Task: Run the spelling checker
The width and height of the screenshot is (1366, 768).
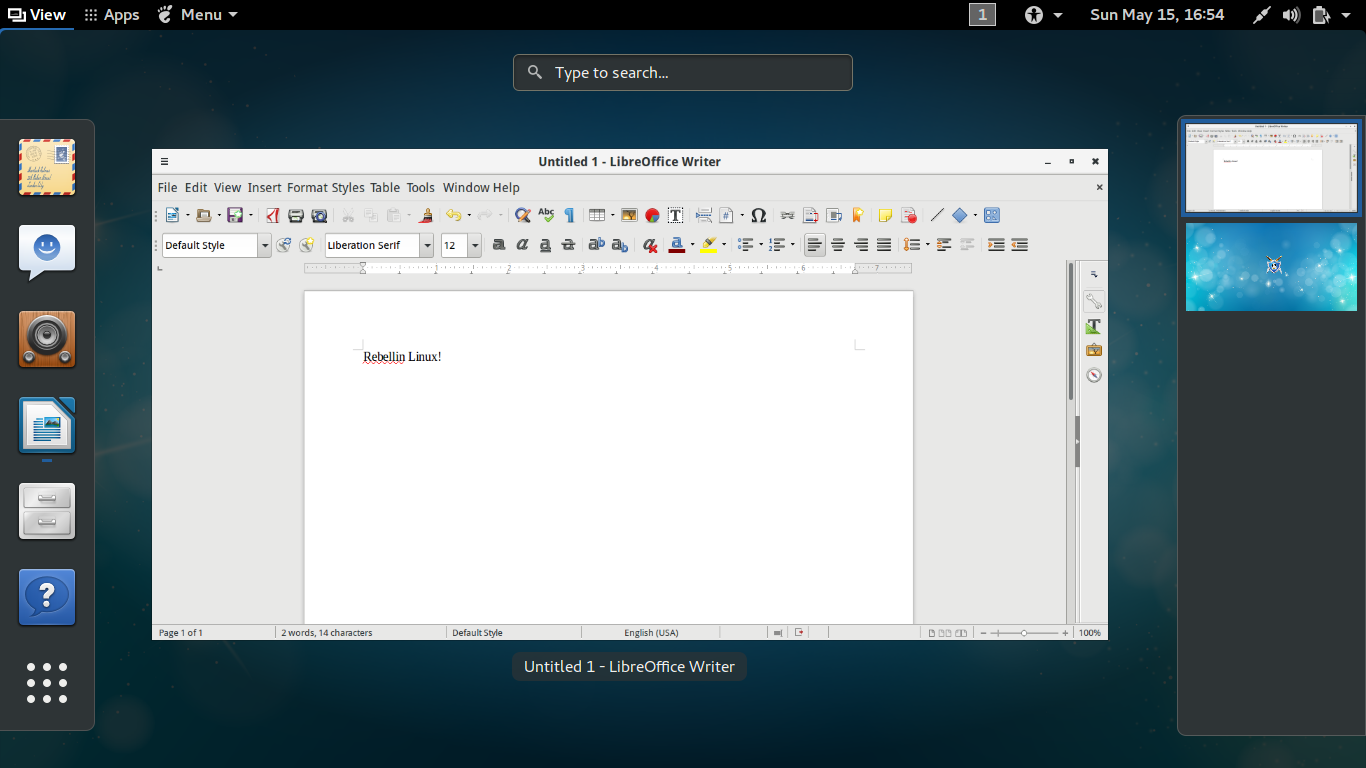Action: [x=546, y=215]
